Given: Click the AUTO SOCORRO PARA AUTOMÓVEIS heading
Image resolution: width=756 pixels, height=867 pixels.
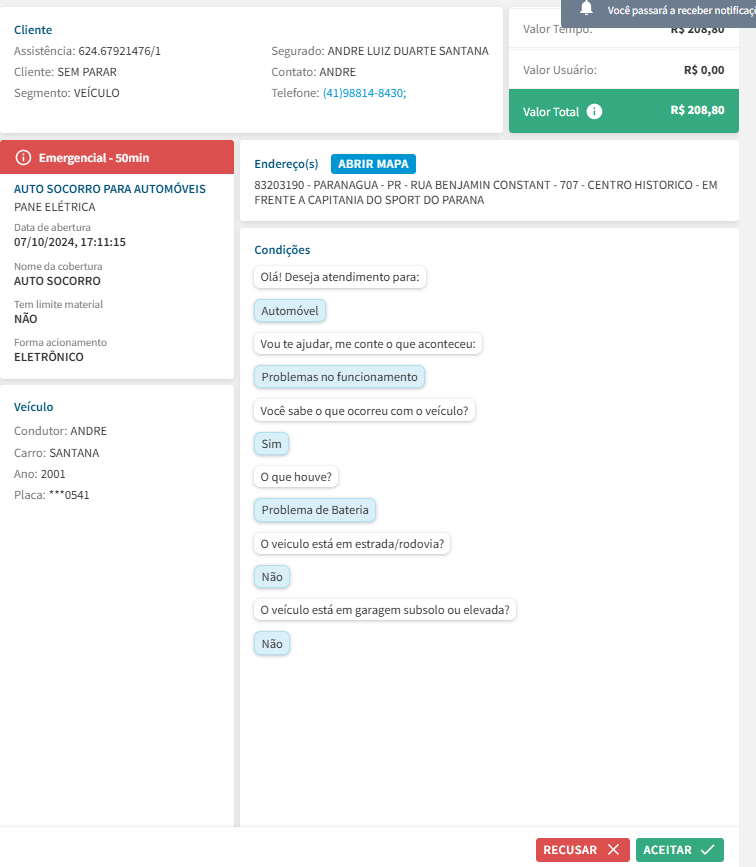Looking at the screenshot, I should click(x=110, y=189).
